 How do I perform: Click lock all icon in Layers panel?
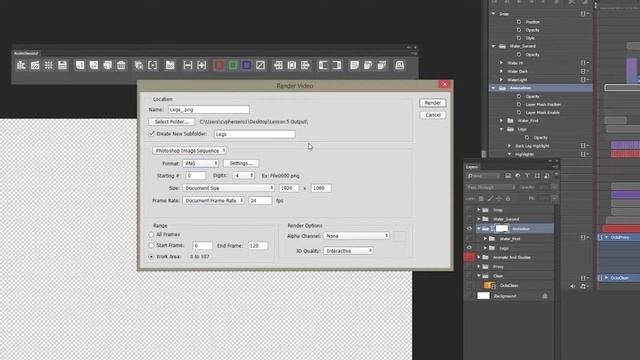(x=508, y=199)
